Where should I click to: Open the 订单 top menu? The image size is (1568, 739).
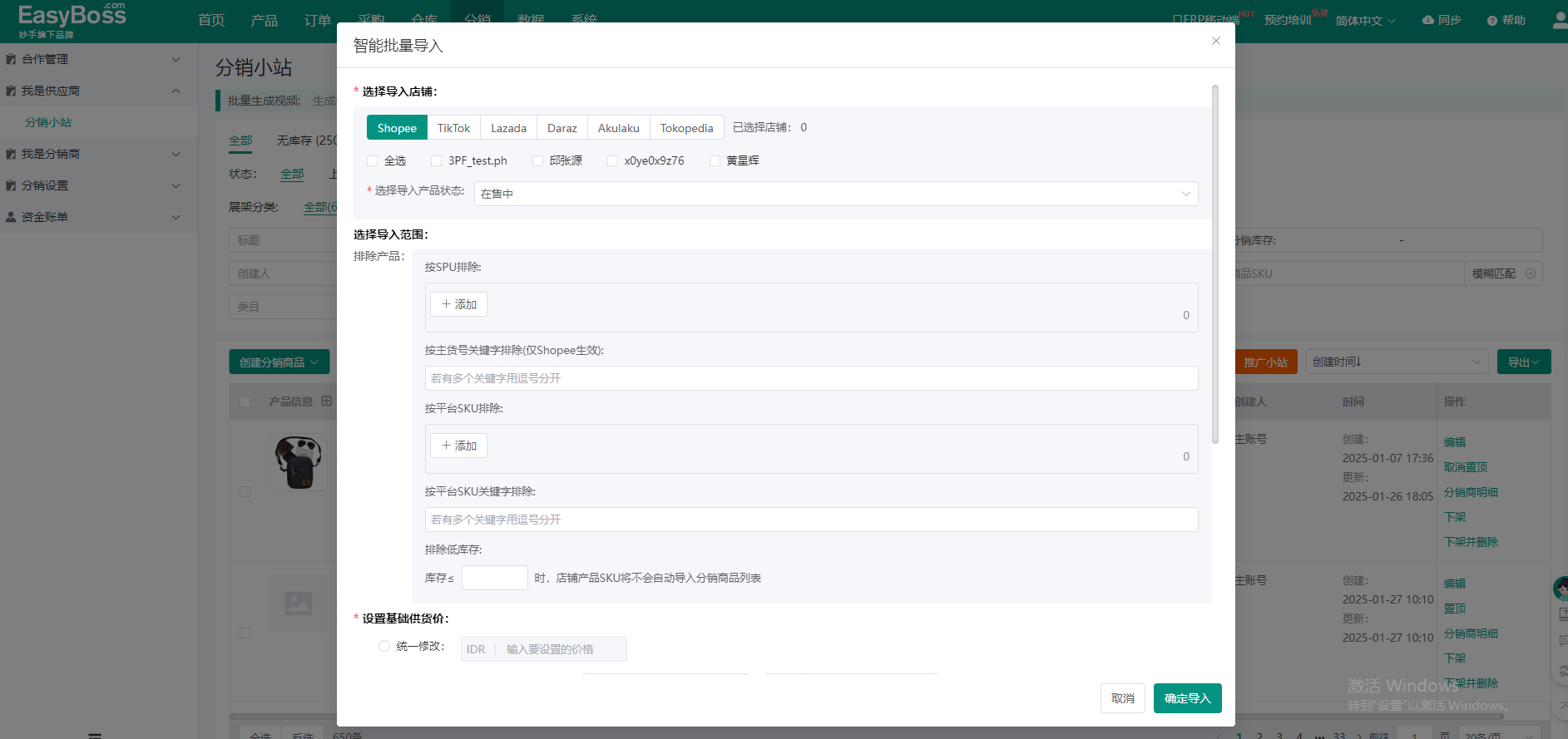(318, 20)
